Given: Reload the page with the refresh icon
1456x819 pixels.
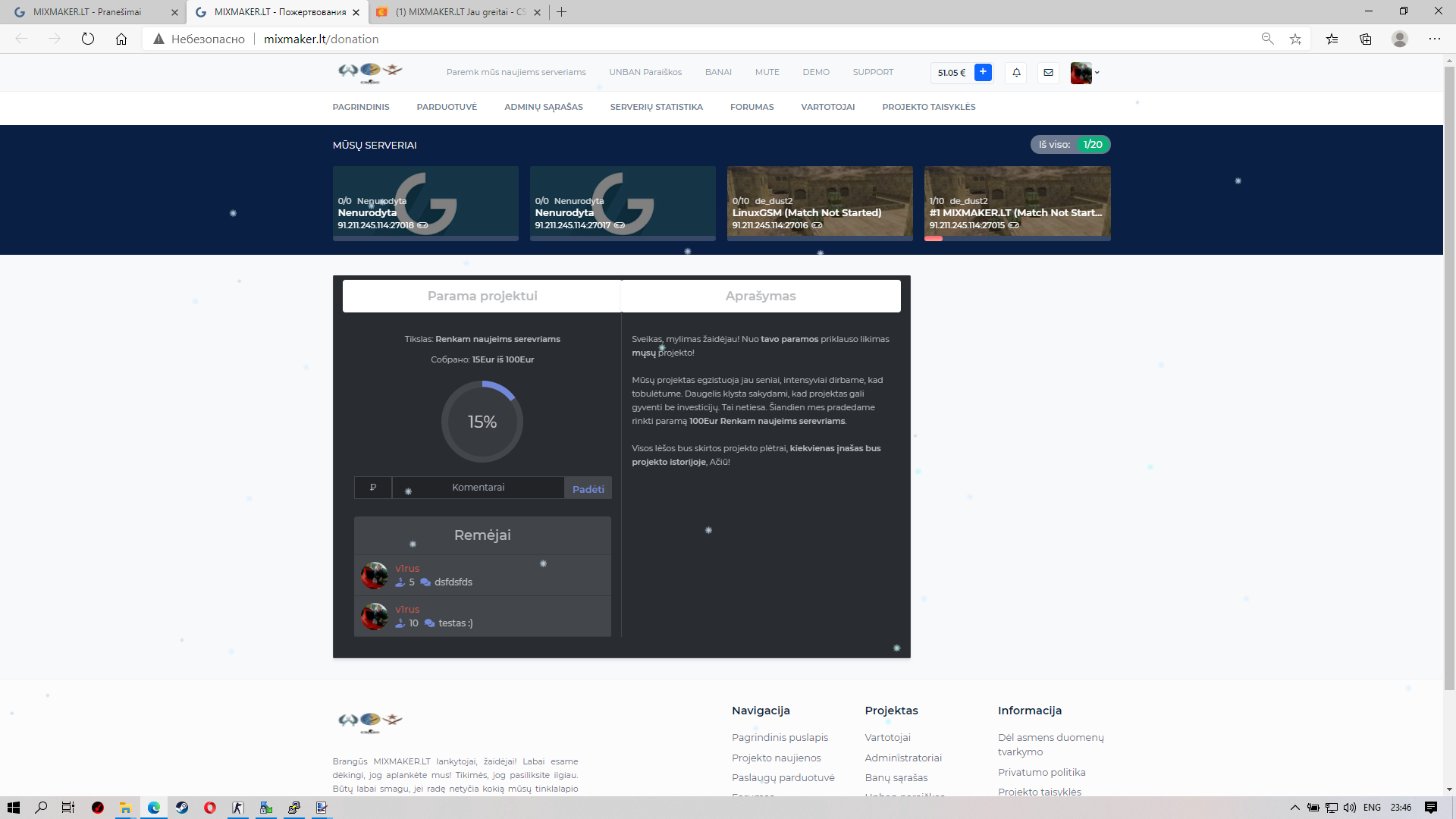Looking at the screenshot, I should (88, 39).
